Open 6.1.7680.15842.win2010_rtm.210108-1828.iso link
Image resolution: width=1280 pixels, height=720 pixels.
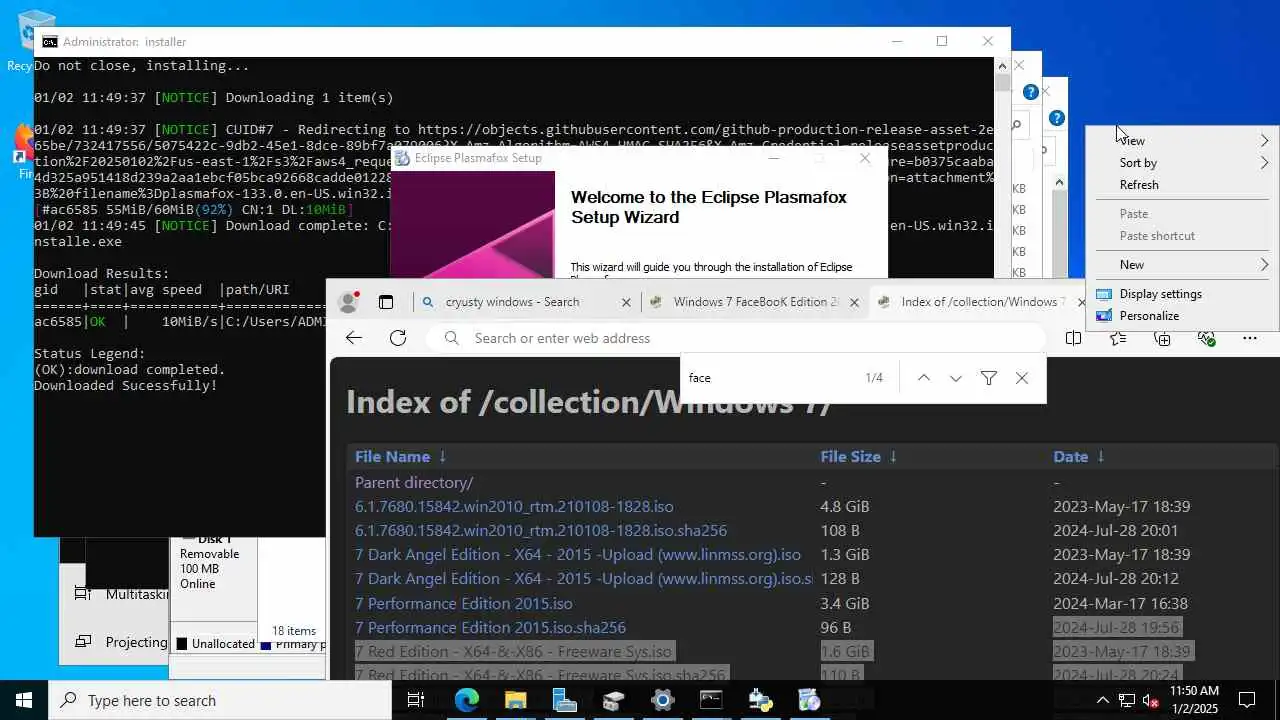(x=514, y=507)
